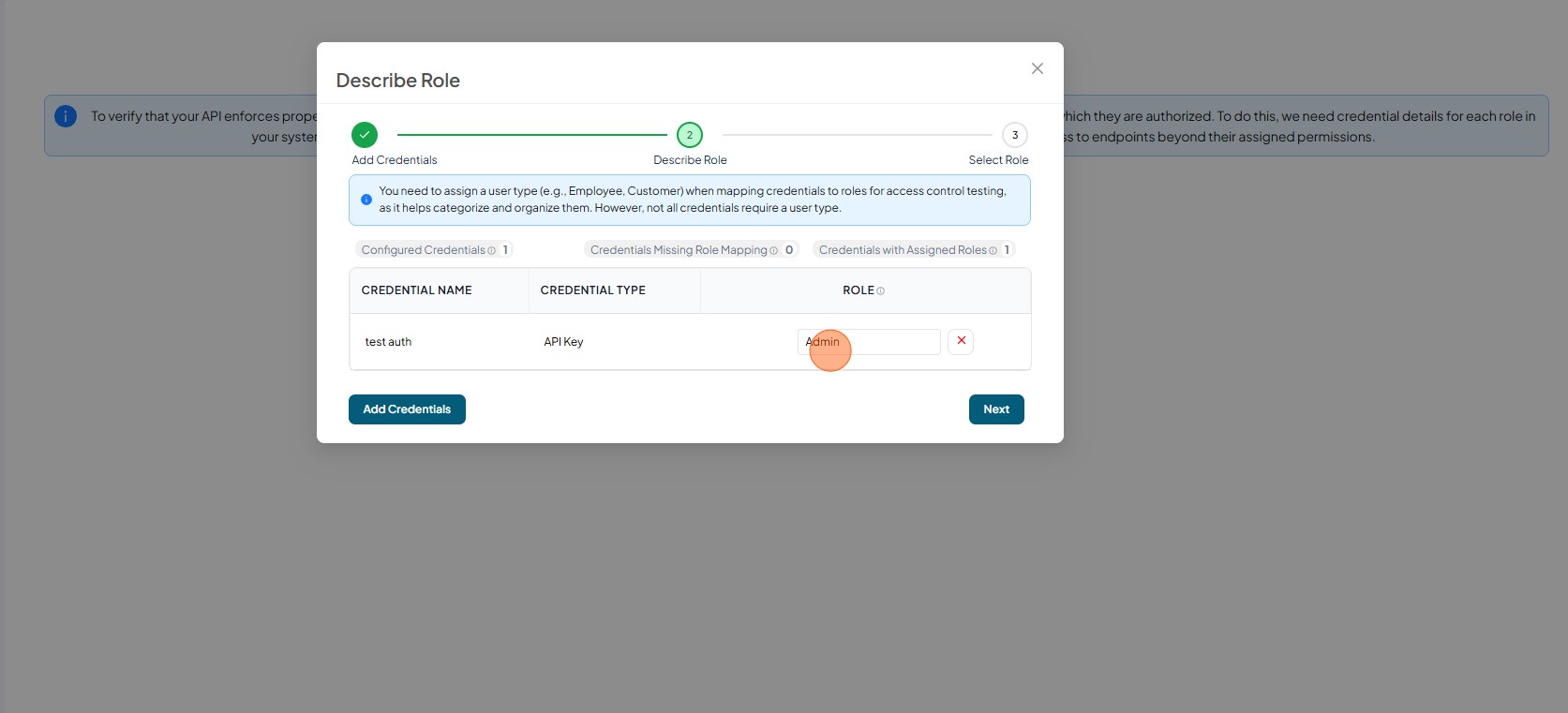The image size is (1568, 713).
Task: Click info icon beside Credentials Missing Role Mapping
Action: coord(773,250)
